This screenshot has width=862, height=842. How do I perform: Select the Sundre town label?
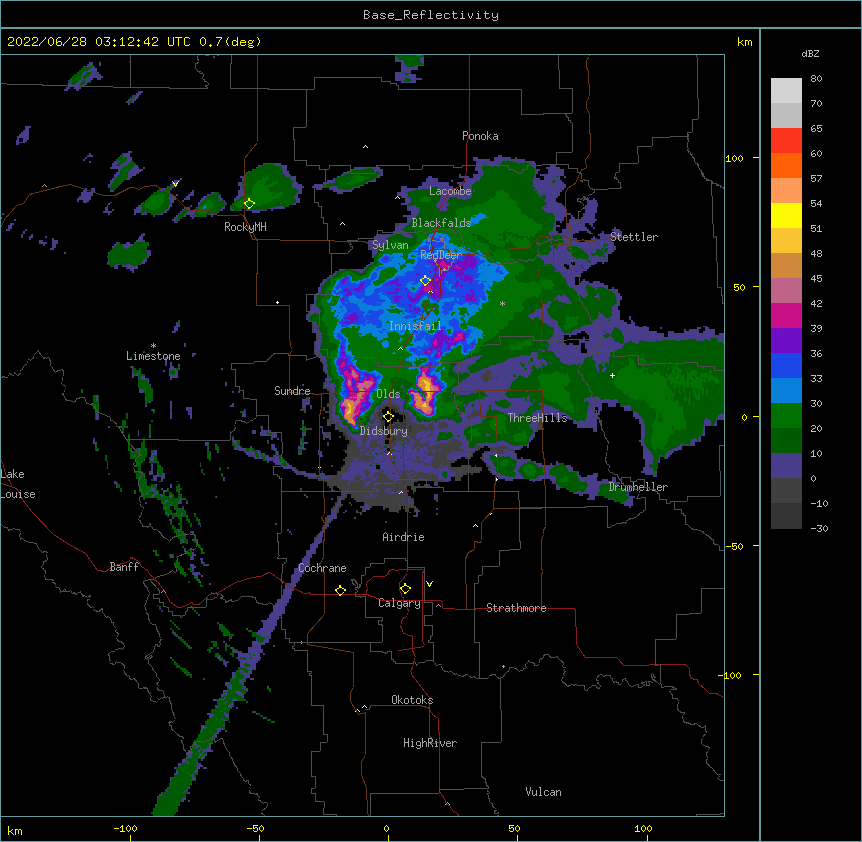tap(292, 391)
